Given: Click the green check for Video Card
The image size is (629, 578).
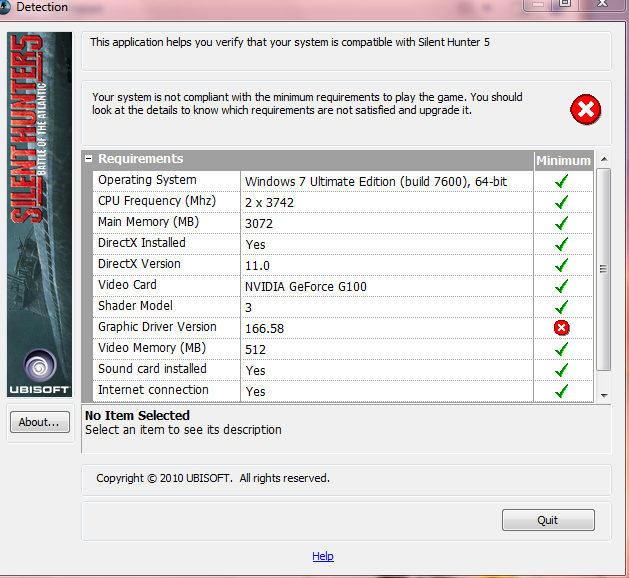Looking at the screenshot, I should pos(562,286).
